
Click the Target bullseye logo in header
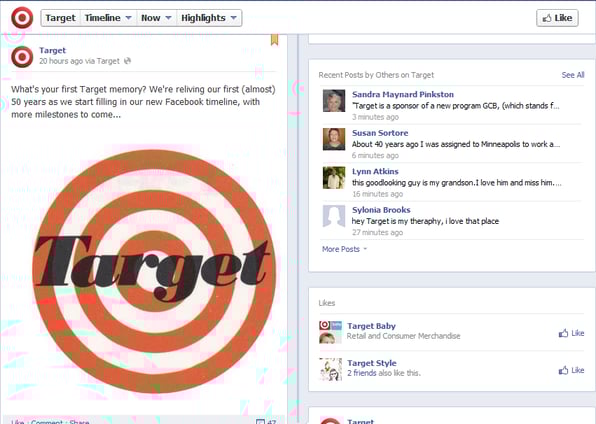(x=22, y=17)
